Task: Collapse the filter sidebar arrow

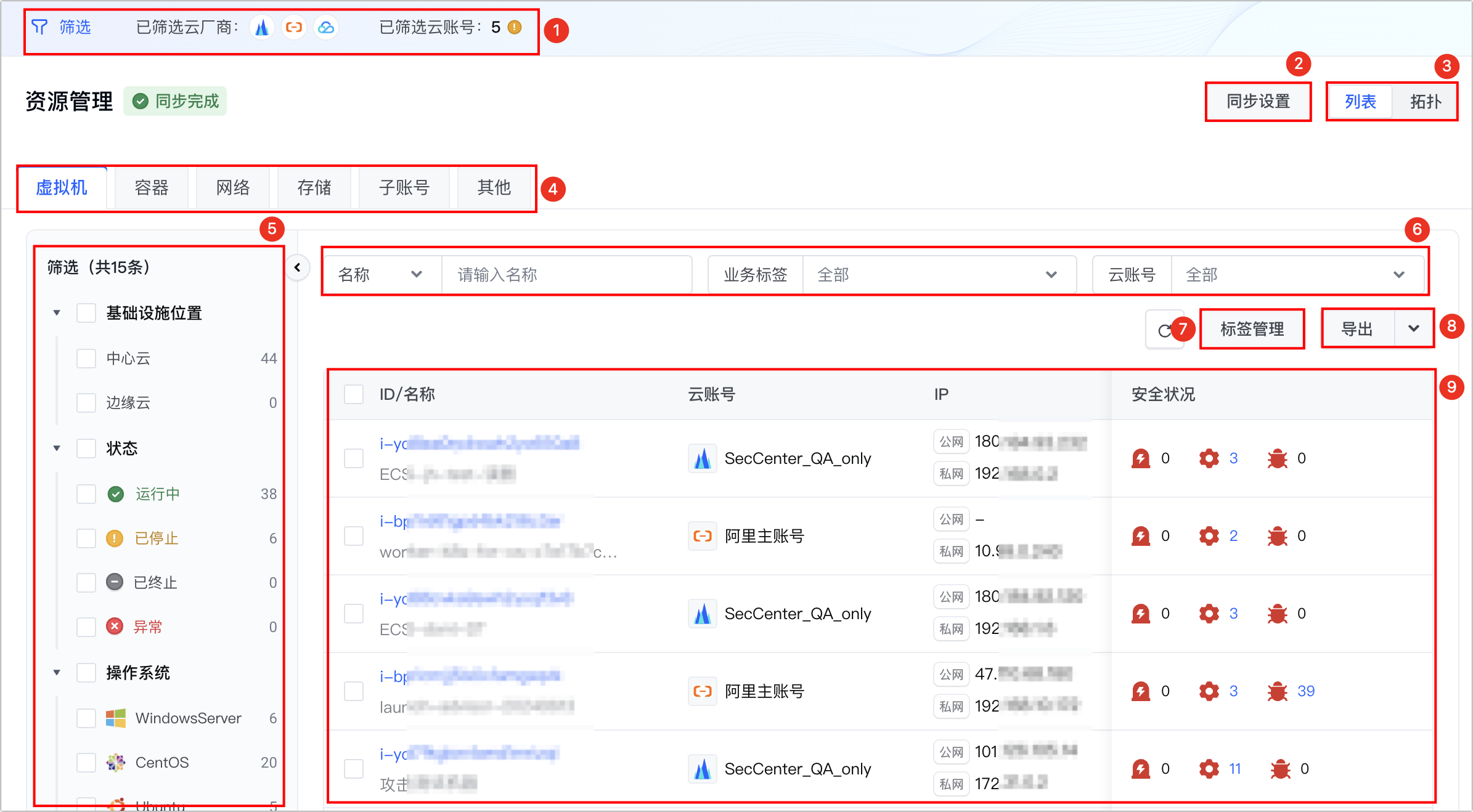Action: 298,267
